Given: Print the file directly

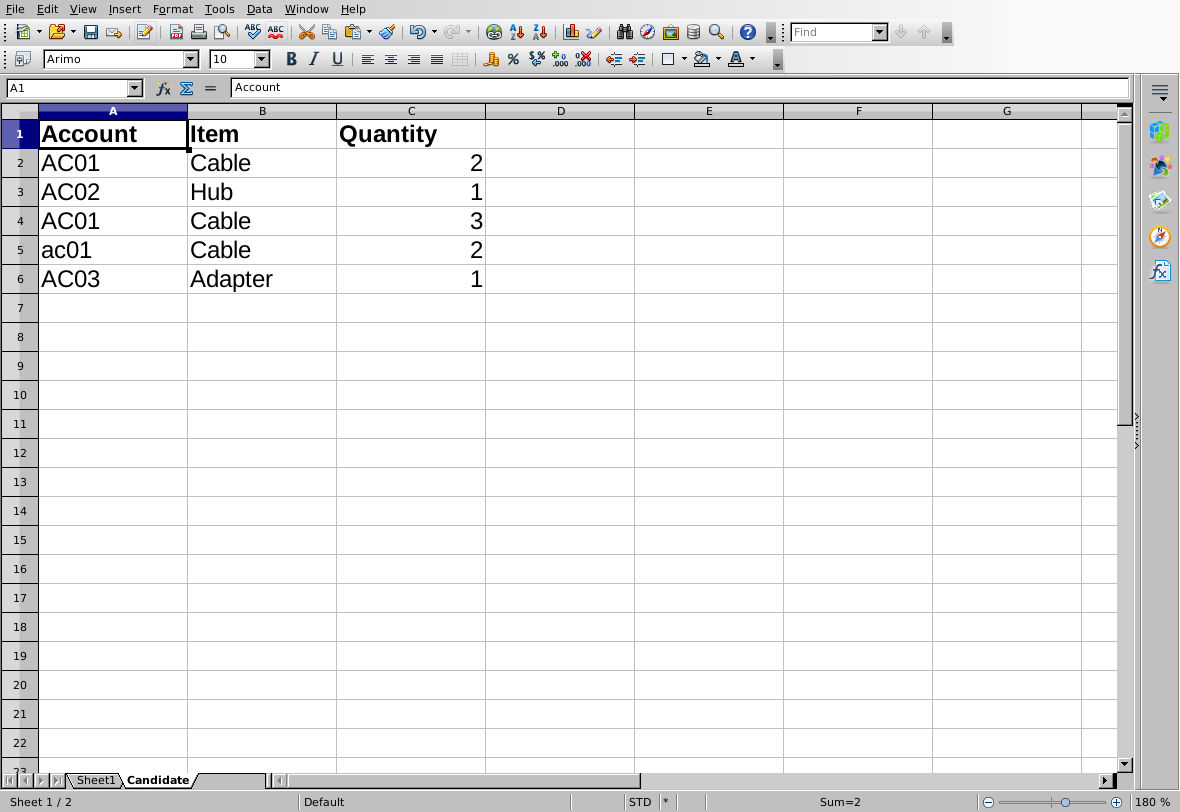Looking at the screenshot, I should tap(199, 32).
